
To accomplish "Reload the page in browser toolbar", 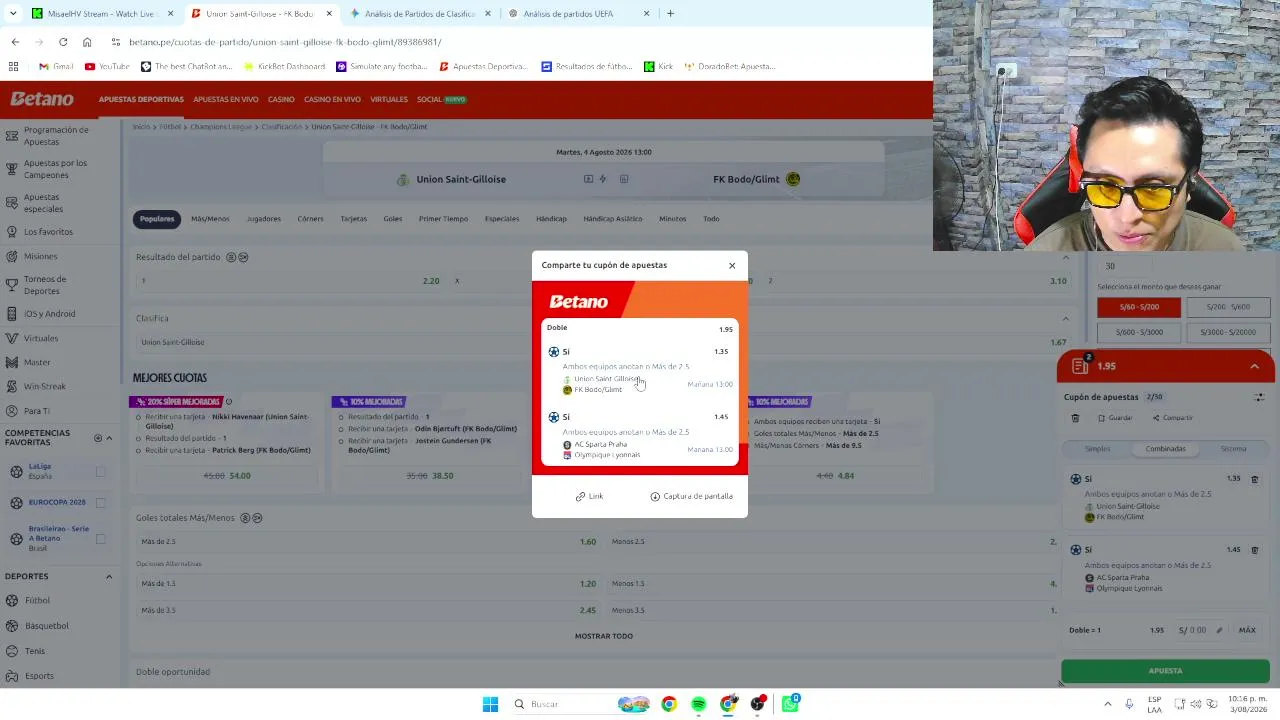I will (63, 42).
